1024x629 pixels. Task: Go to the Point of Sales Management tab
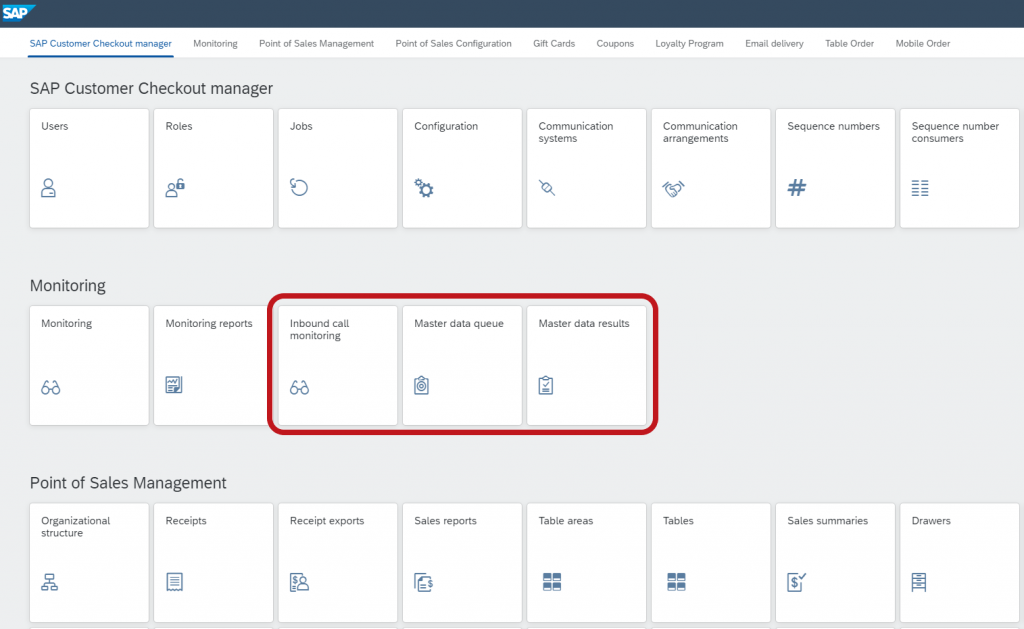point(317,44)
